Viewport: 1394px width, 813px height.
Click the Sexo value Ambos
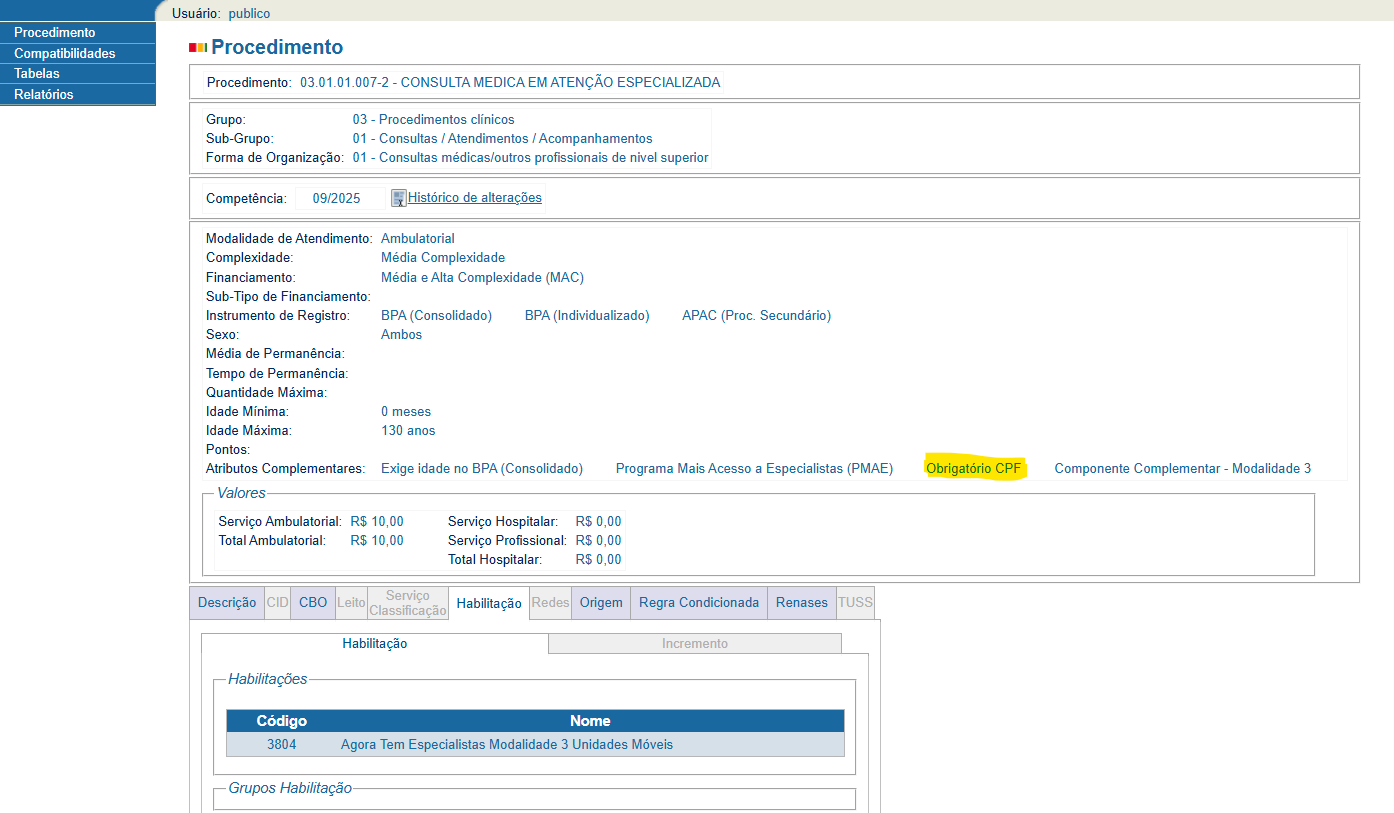pos(401,335)
